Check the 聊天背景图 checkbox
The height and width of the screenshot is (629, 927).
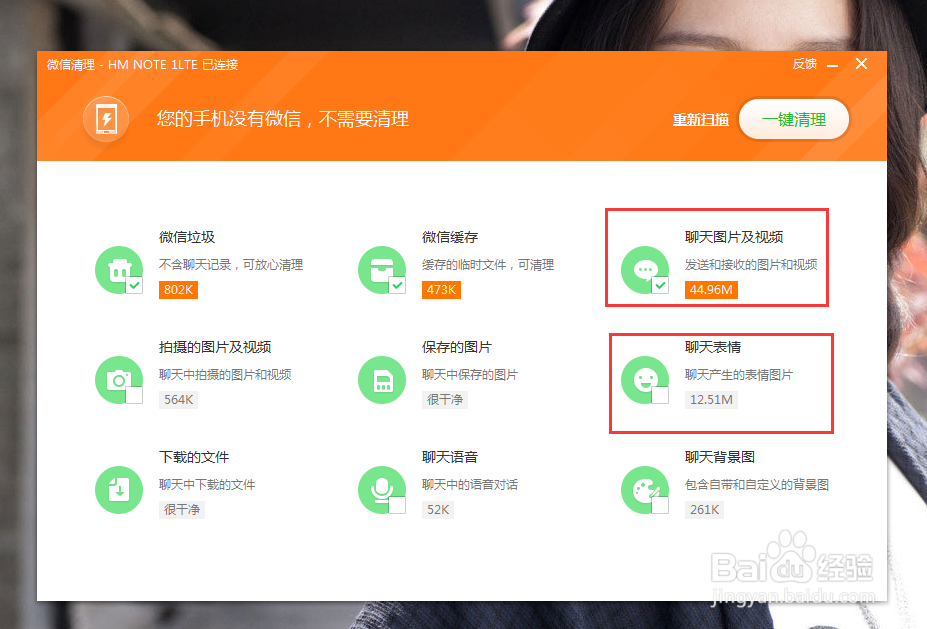(x=660, y=505)
